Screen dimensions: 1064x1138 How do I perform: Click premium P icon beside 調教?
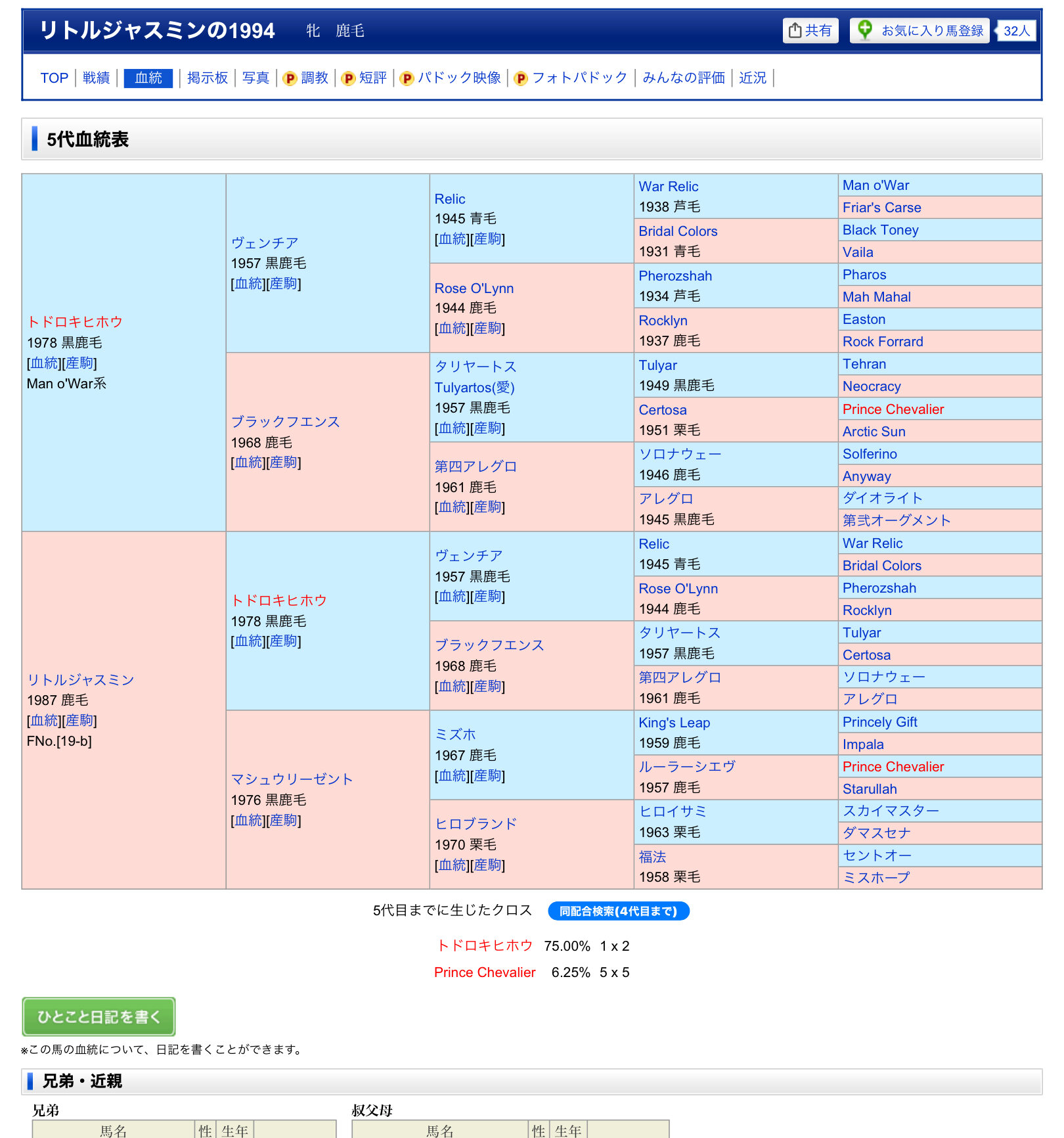(x=290, y=78)
